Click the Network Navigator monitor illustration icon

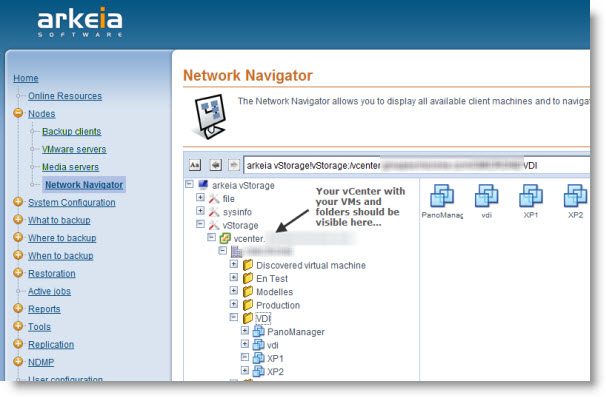tap(209, 117)
